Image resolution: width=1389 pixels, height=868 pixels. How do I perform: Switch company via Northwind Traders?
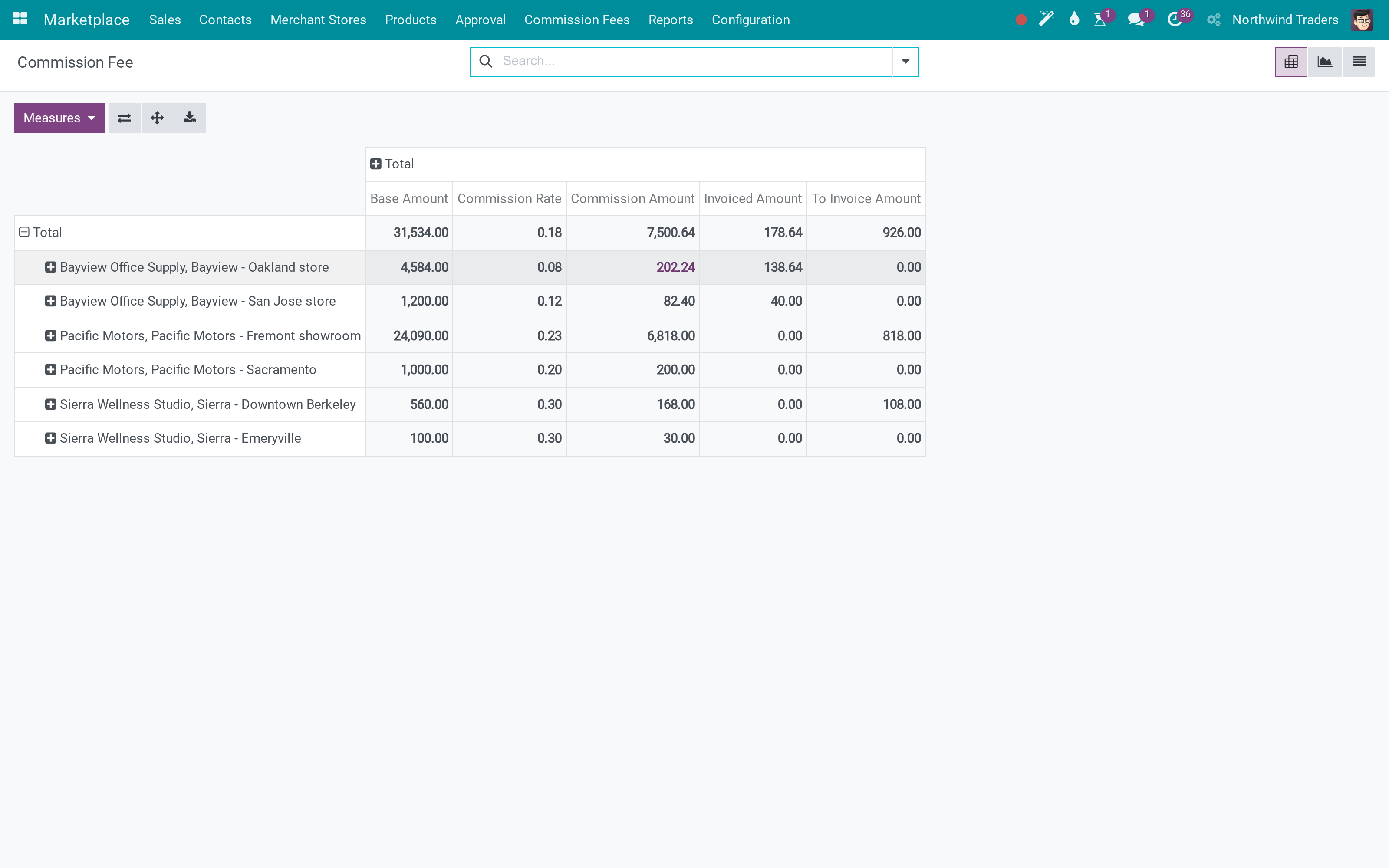[1285, 20]
